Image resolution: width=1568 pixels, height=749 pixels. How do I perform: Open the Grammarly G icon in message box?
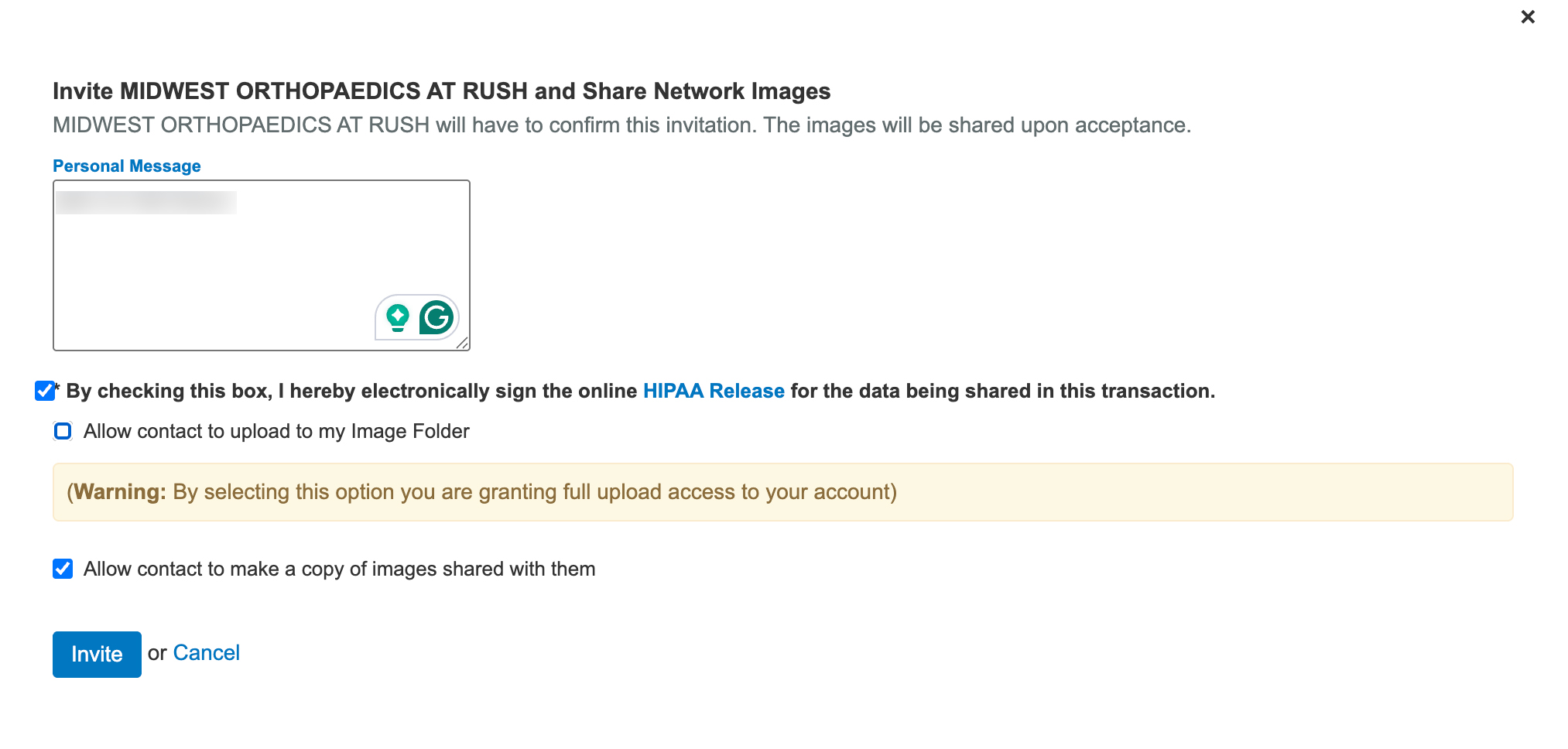point(437,317)
